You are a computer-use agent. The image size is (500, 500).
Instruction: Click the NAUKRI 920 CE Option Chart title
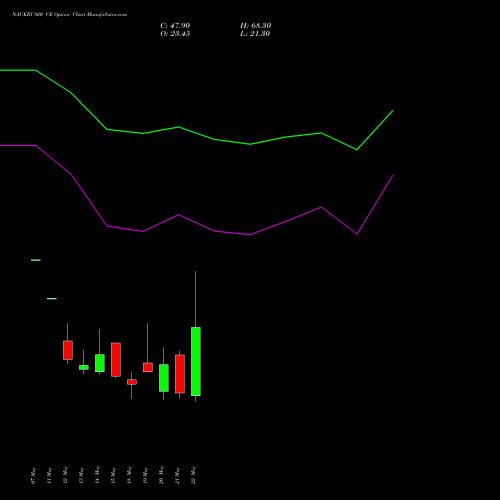click(x=69, y=15)
